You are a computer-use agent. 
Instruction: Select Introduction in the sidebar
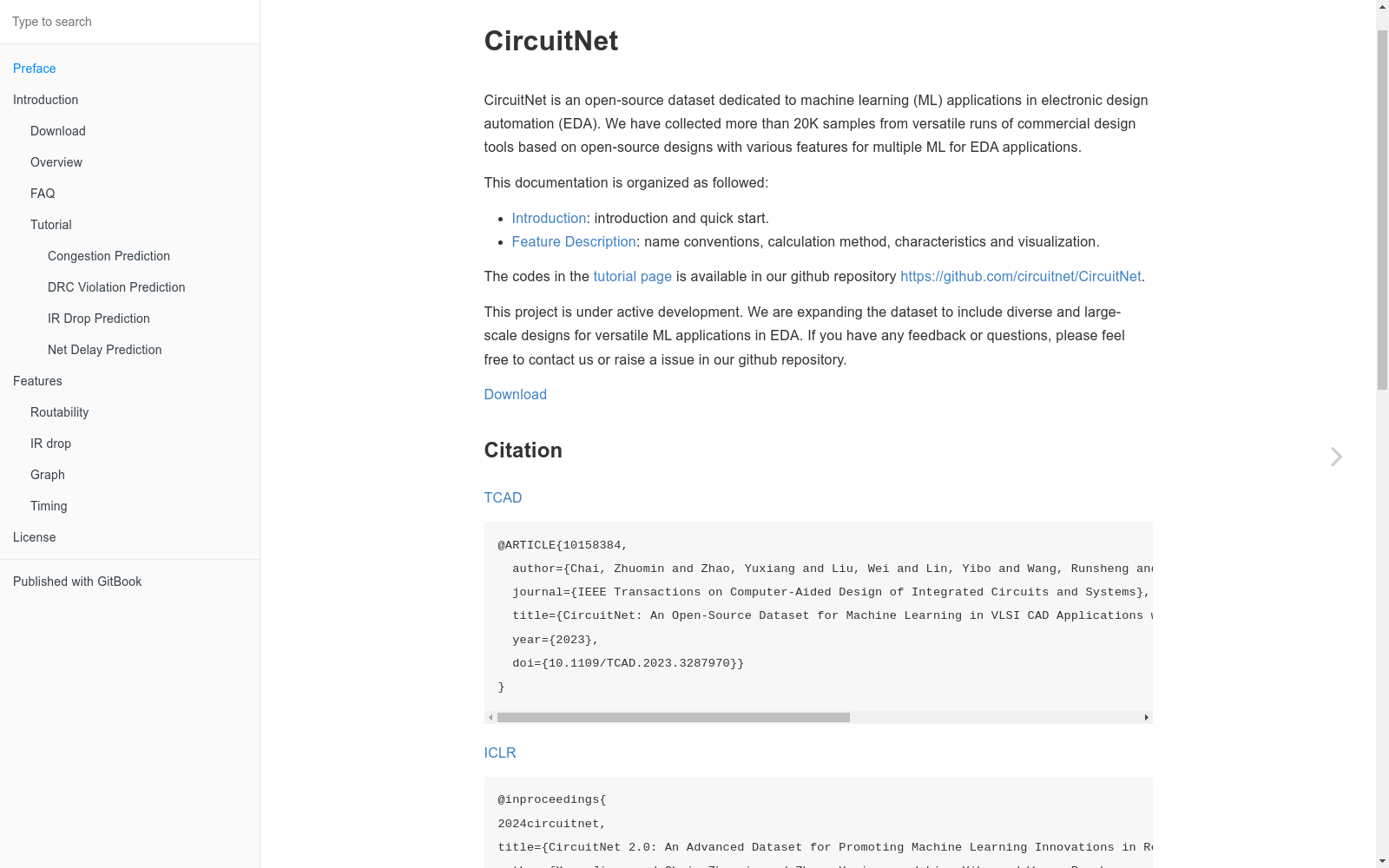click(x=46, y=100)
